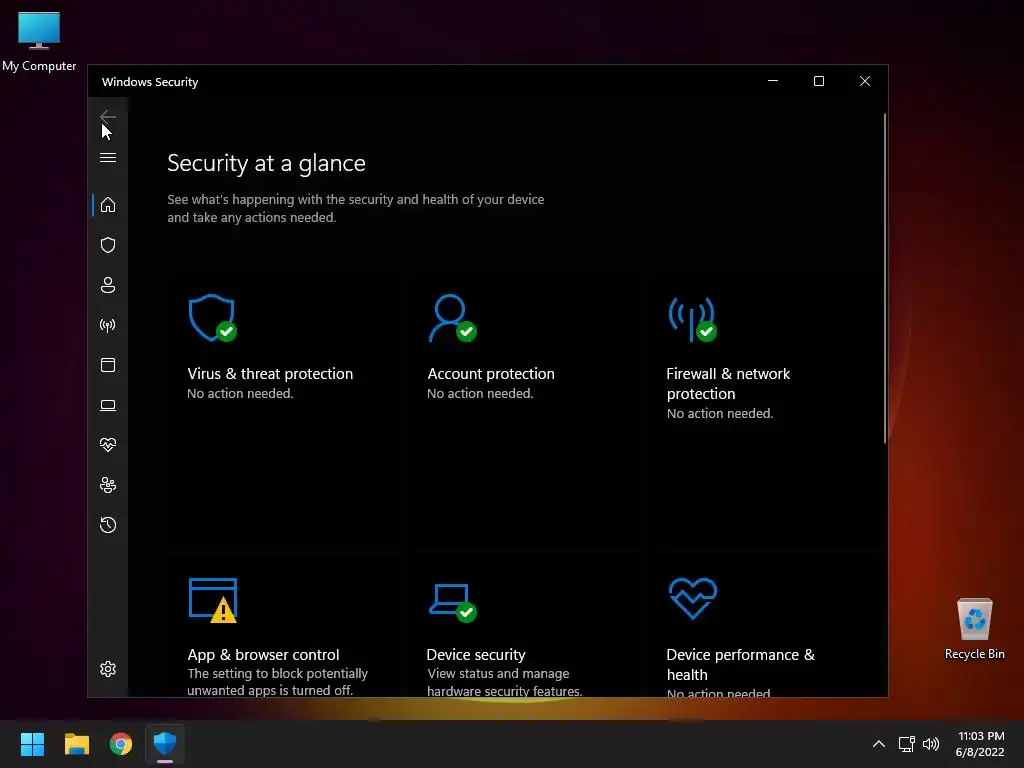Screen dimensions: 1024x768
Task: Click 'No action needed.' under Account protection
Action: point(480,394)
